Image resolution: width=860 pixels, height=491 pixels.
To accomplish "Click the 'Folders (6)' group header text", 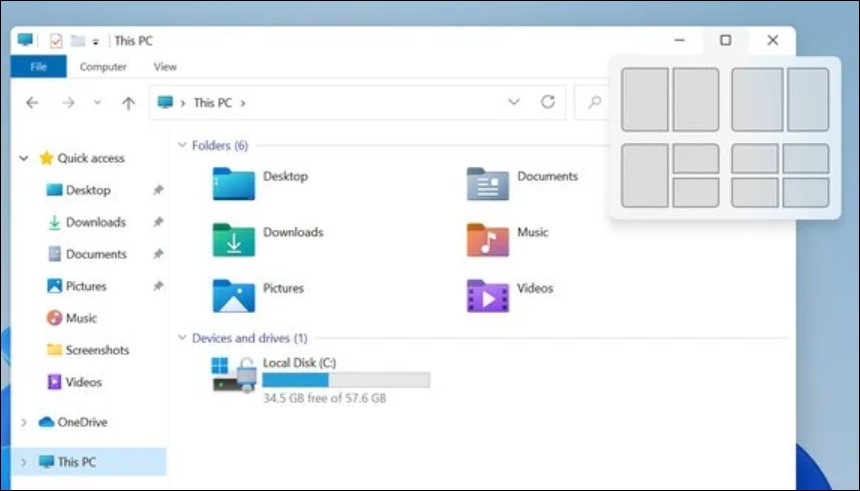I will (220, 145).
